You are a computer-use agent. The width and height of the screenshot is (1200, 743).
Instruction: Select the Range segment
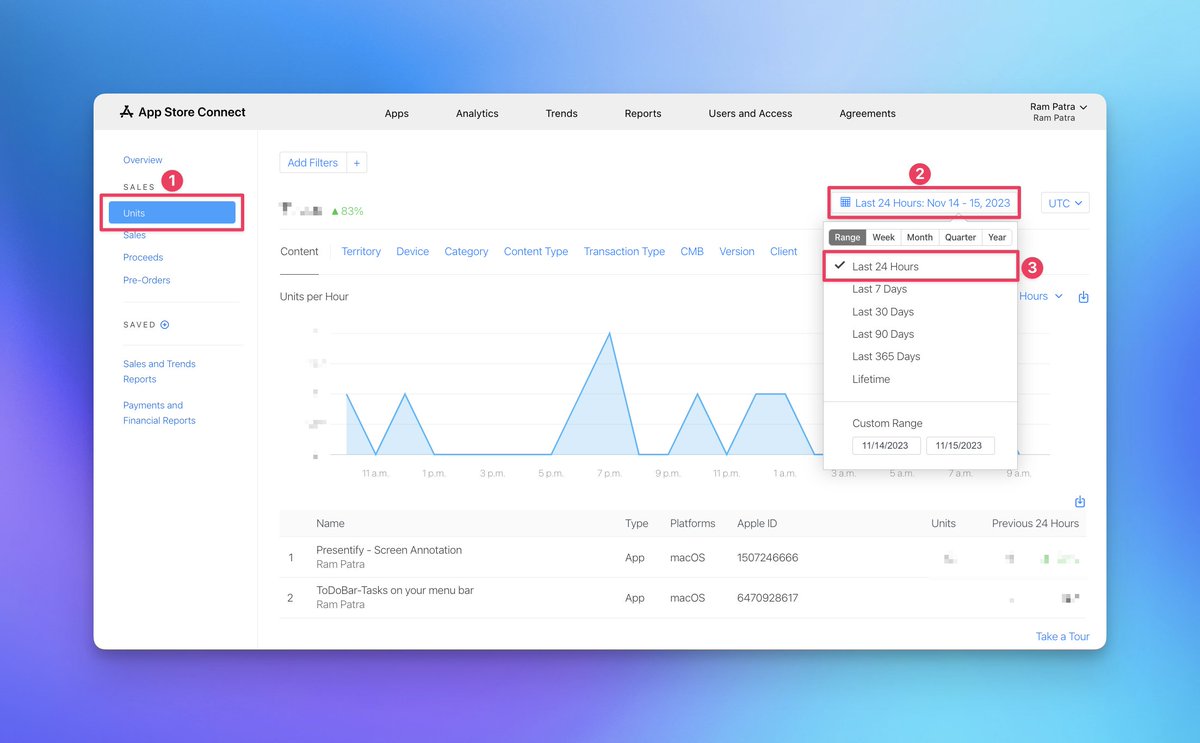tap(847, 238)
